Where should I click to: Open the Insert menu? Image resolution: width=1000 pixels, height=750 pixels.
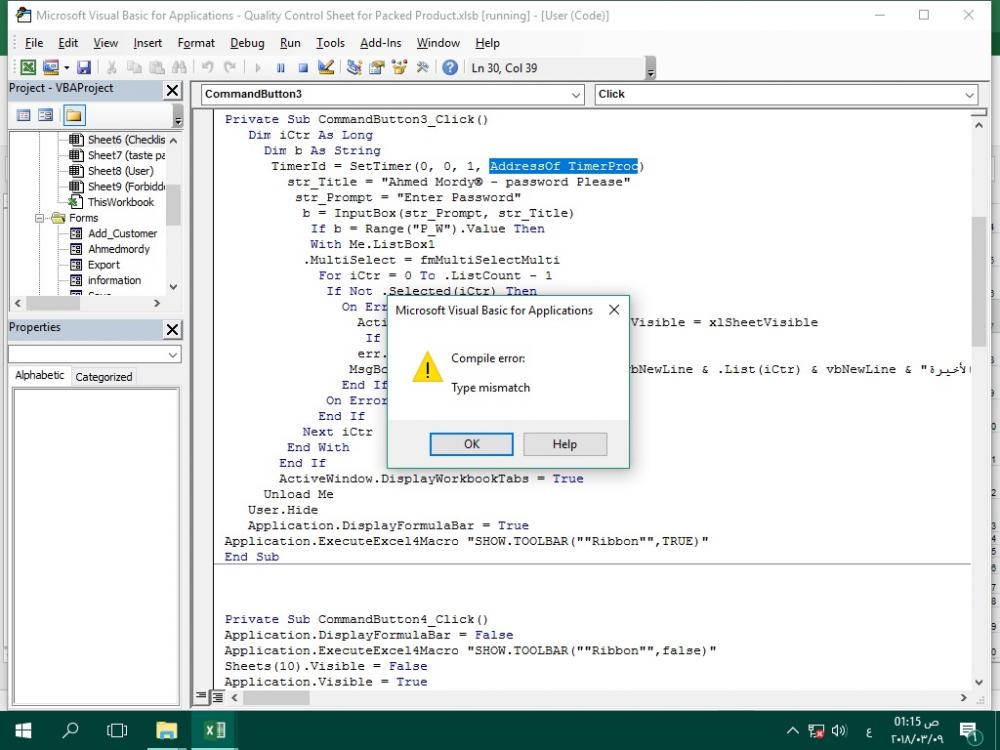pos(147,43)
